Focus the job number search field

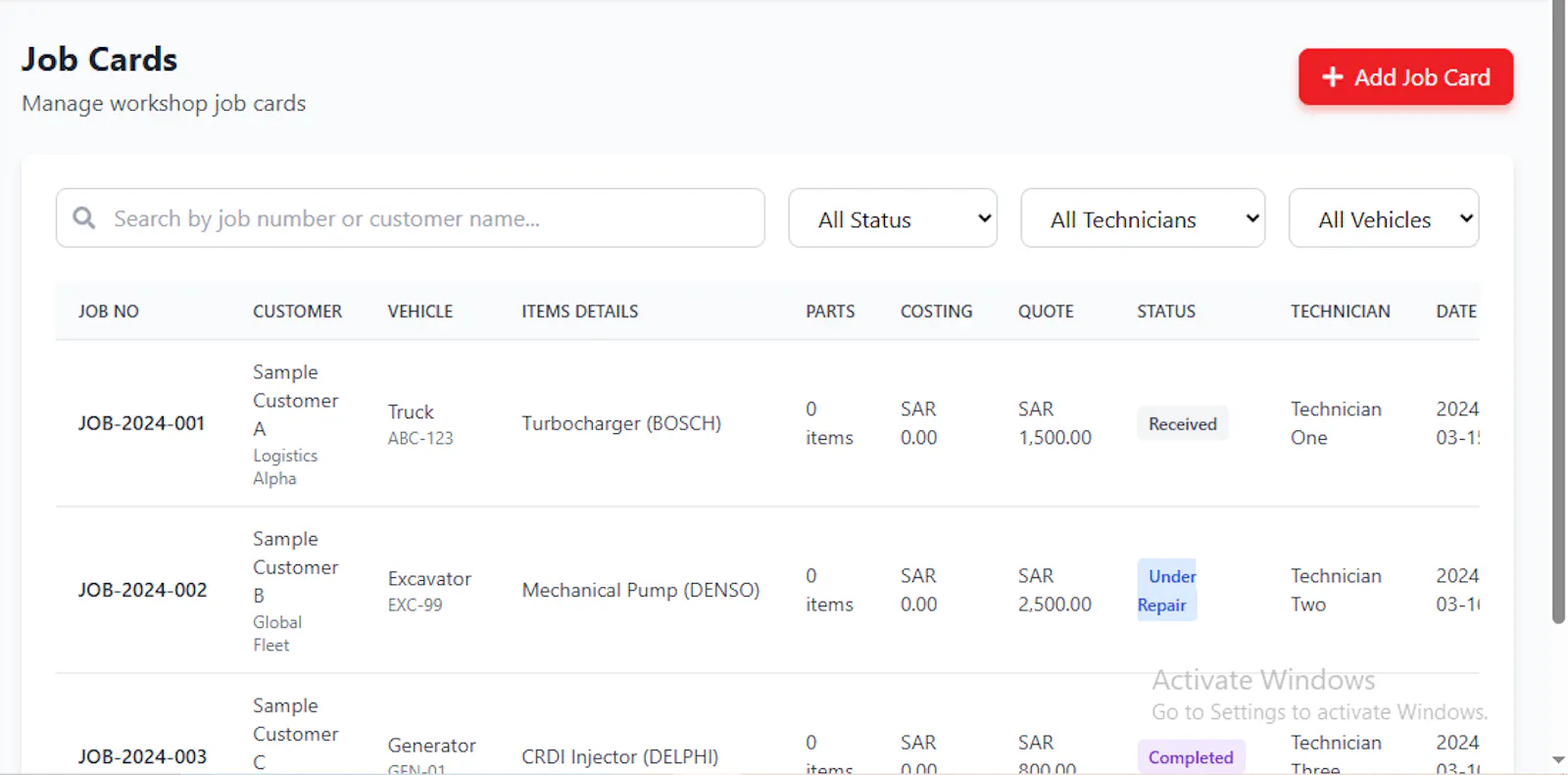click(x=410, y=218)
